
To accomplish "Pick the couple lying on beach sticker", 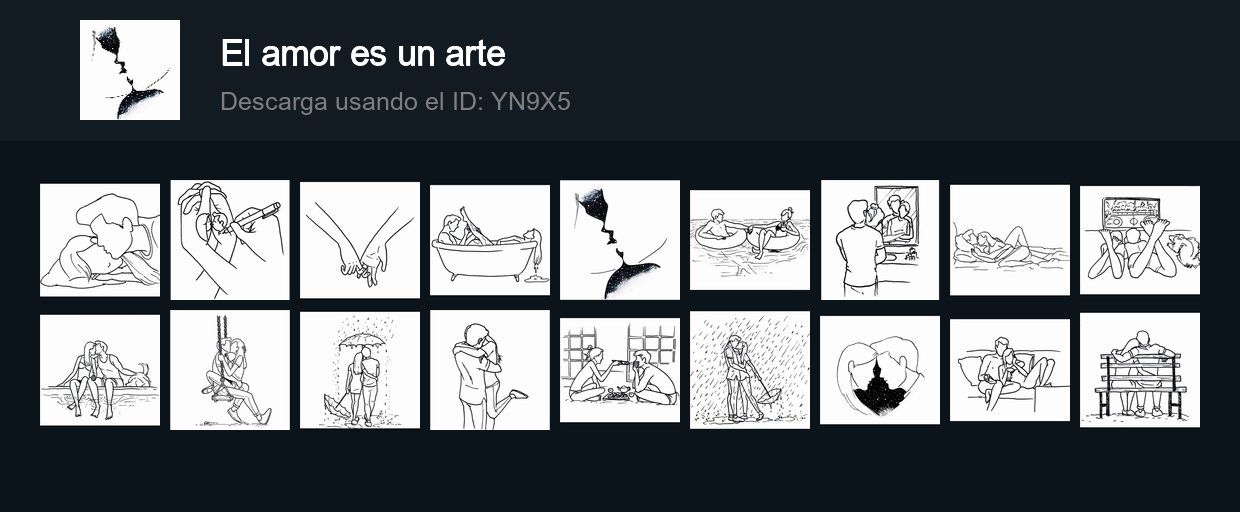I will click(x=1010, y=240).
